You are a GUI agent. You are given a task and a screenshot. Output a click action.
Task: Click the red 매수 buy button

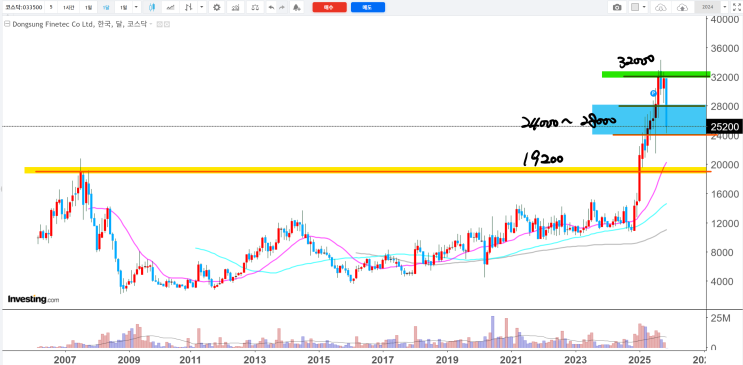pos(329,8)
